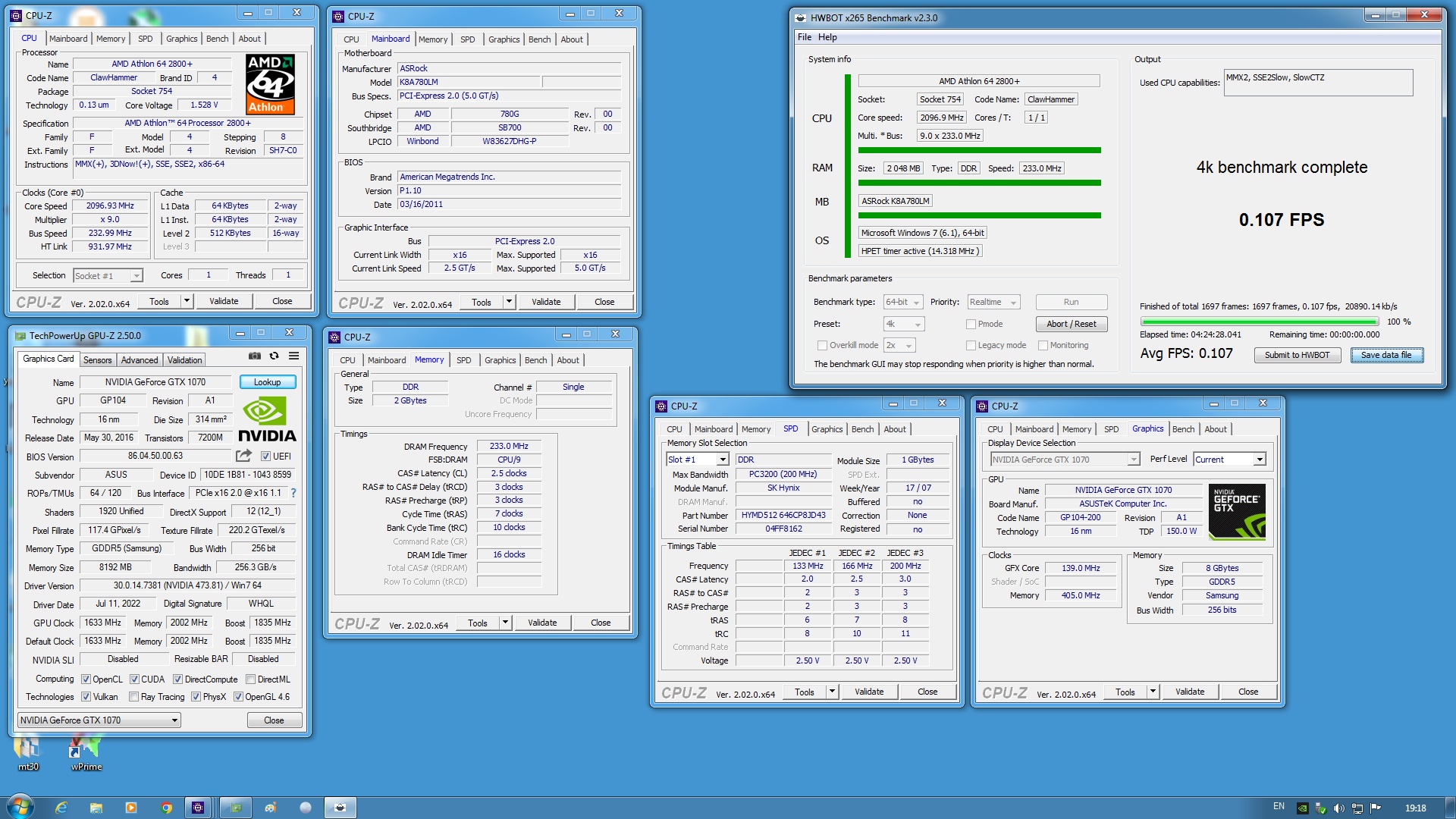The width and height of the screenshot is (1456, 819).
Task: Toggle the OpenCL checkbox
Action: pyautogui.click(x=86, y=679)
